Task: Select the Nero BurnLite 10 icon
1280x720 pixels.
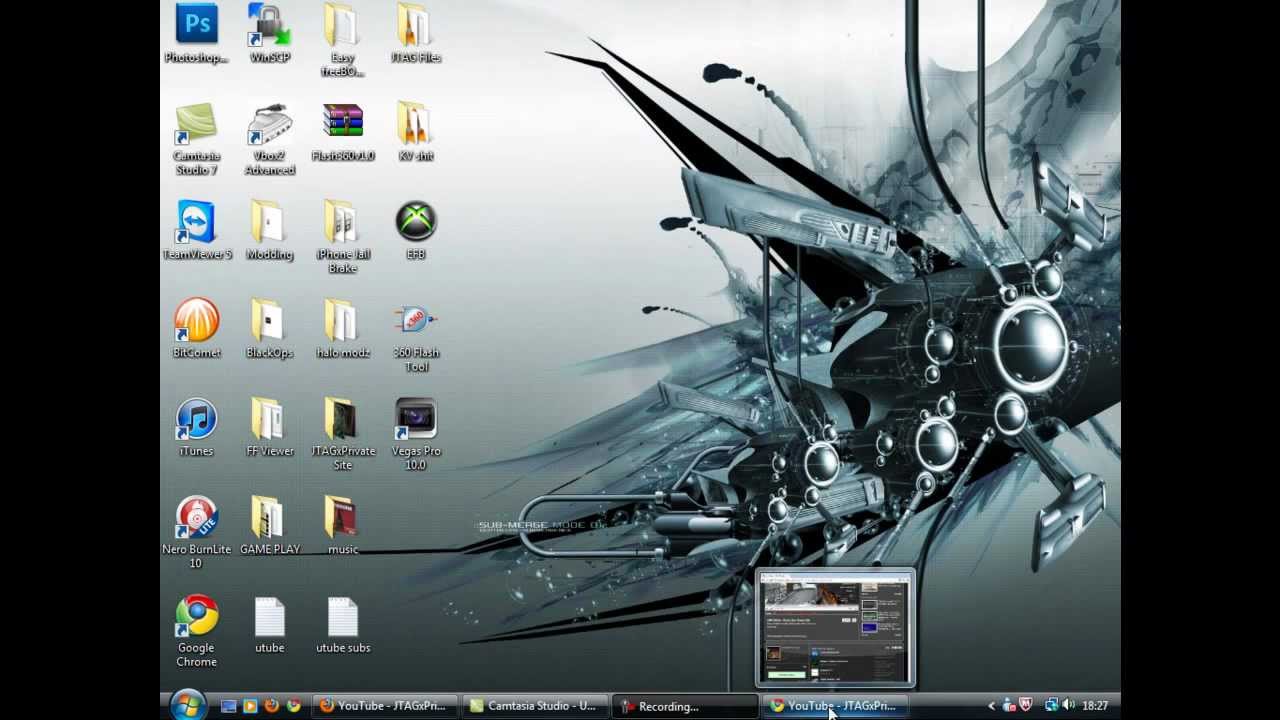Action: point(197,533)
